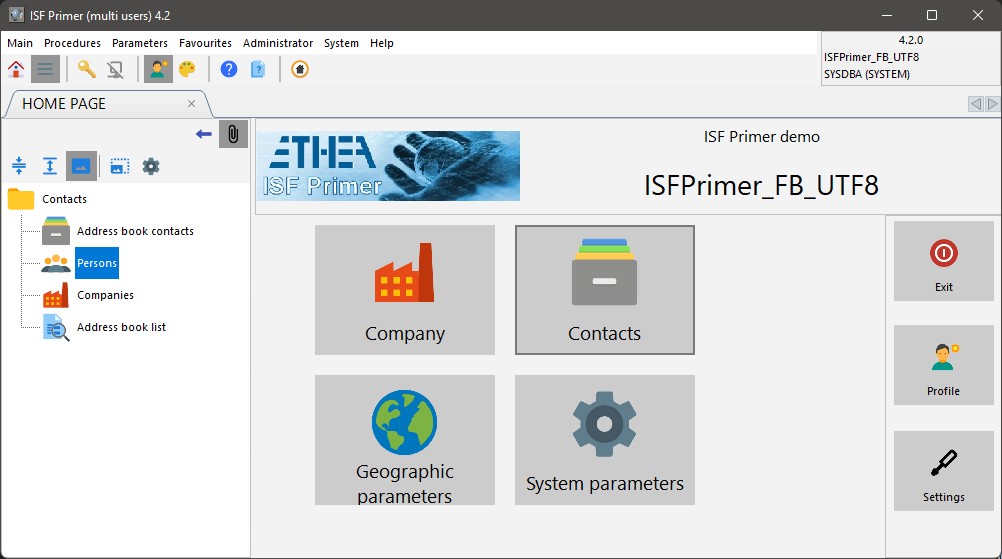Open the Procedures menu
The height and width of the screenshot is (559, 1002).
click(72, 43)
